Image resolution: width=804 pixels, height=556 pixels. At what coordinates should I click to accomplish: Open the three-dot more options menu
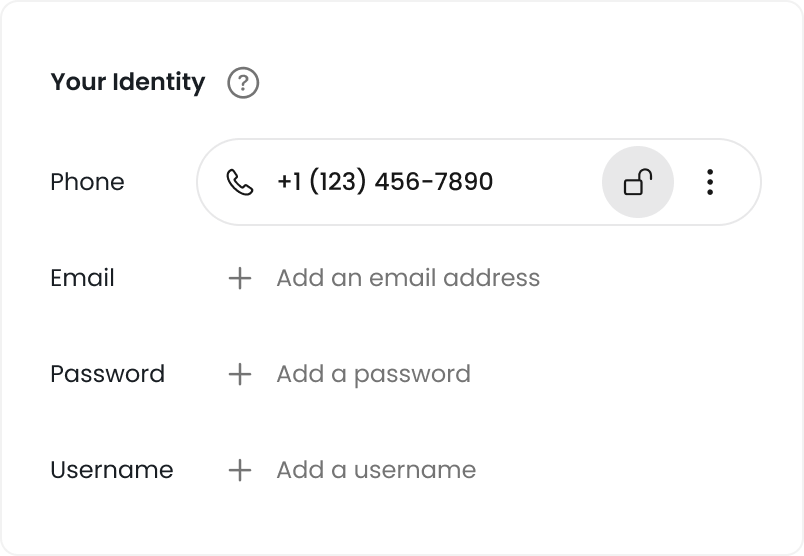click(x=709, y=182)
